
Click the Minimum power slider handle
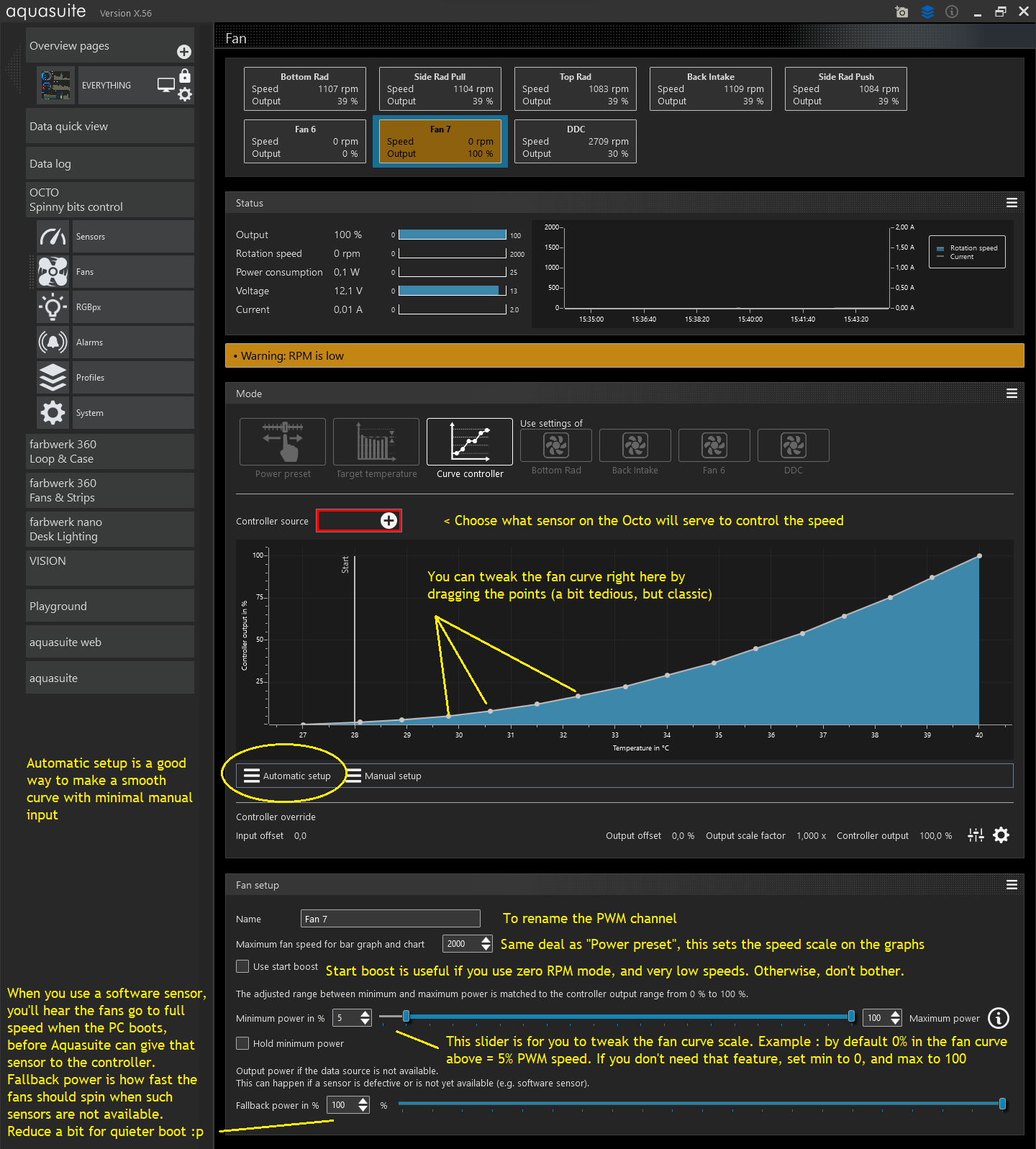pyautogui.click(x=406, y=1016)
